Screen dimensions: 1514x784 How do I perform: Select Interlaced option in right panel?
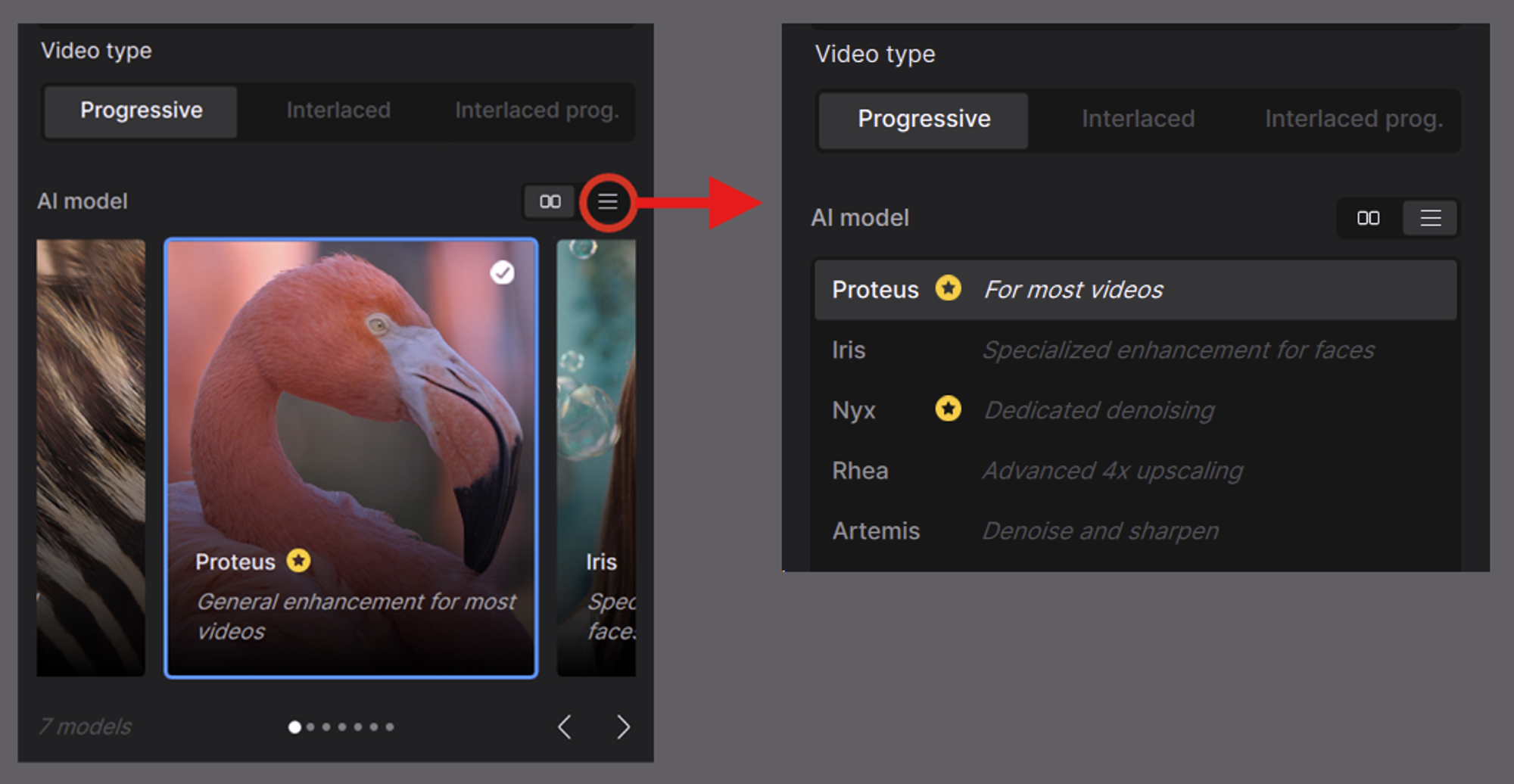point(1138,120)
